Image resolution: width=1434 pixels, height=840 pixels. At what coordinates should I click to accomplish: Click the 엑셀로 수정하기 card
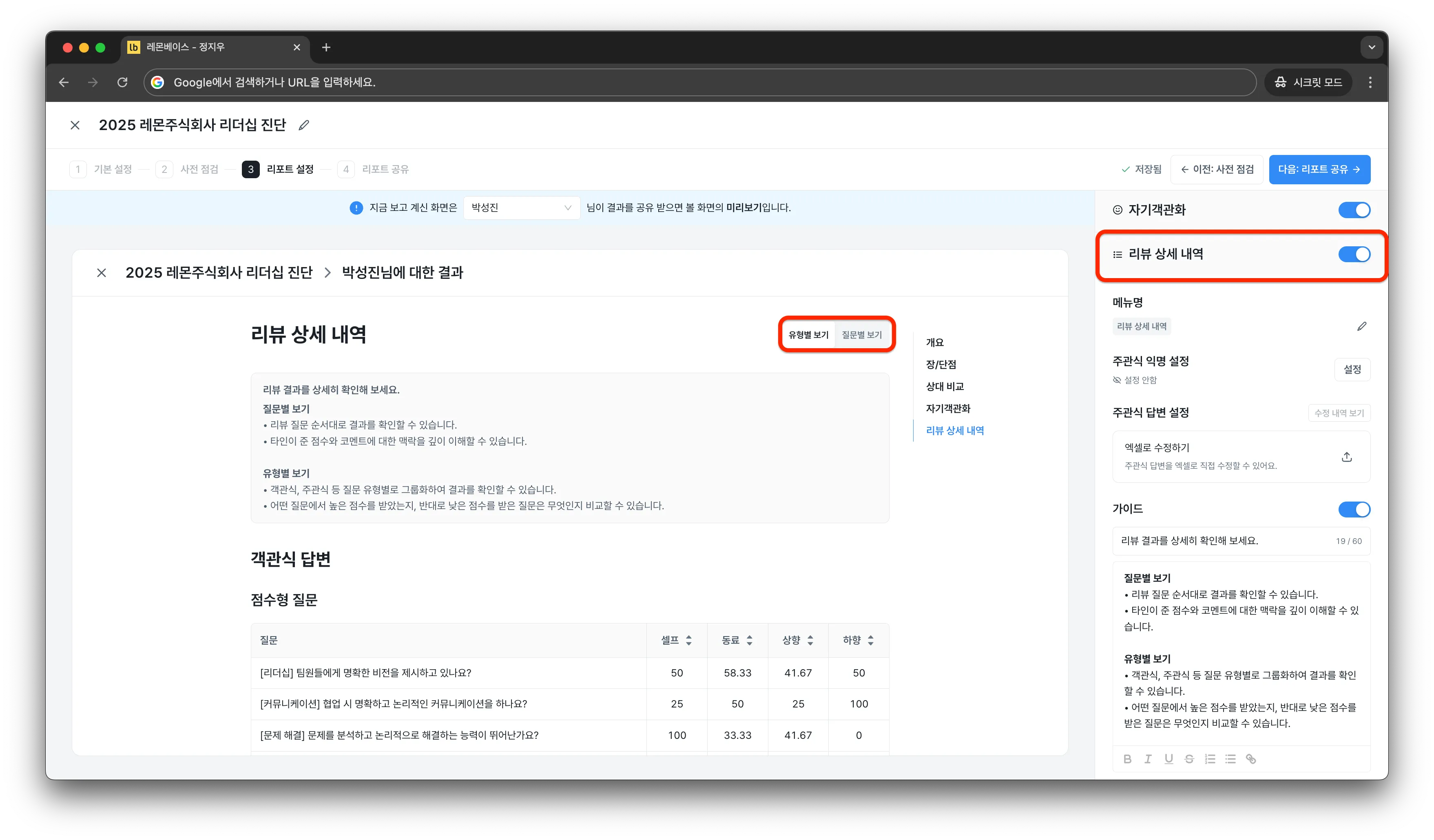(1241, 457)
